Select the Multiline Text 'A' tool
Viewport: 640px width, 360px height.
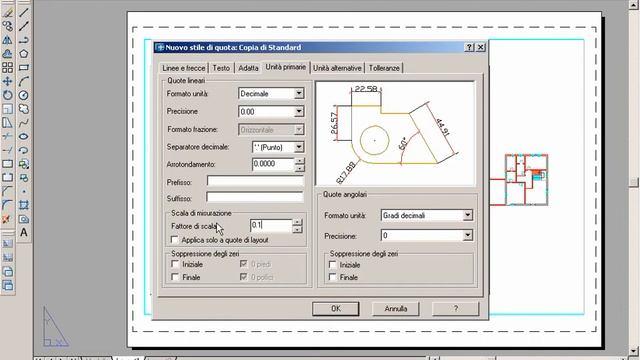pyautogui.click(x=24, y=233)
